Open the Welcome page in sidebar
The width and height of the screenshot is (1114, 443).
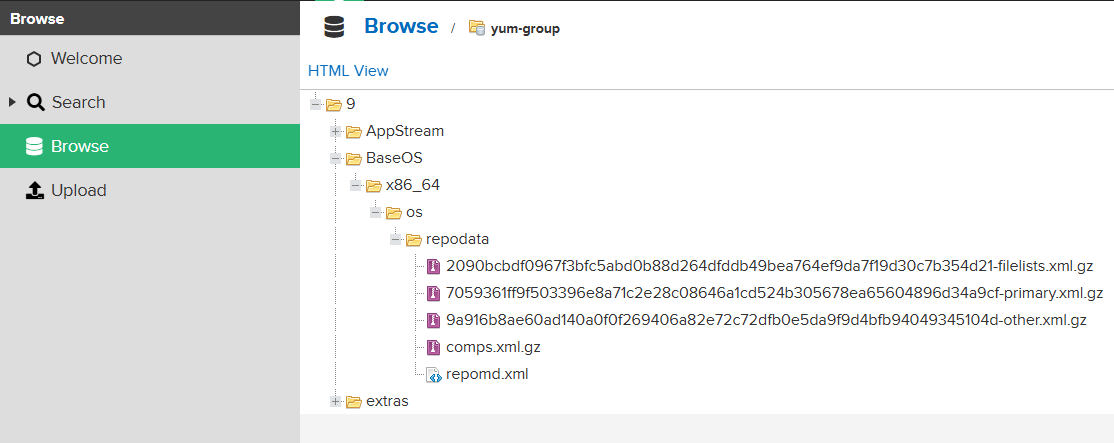[150, 58]
